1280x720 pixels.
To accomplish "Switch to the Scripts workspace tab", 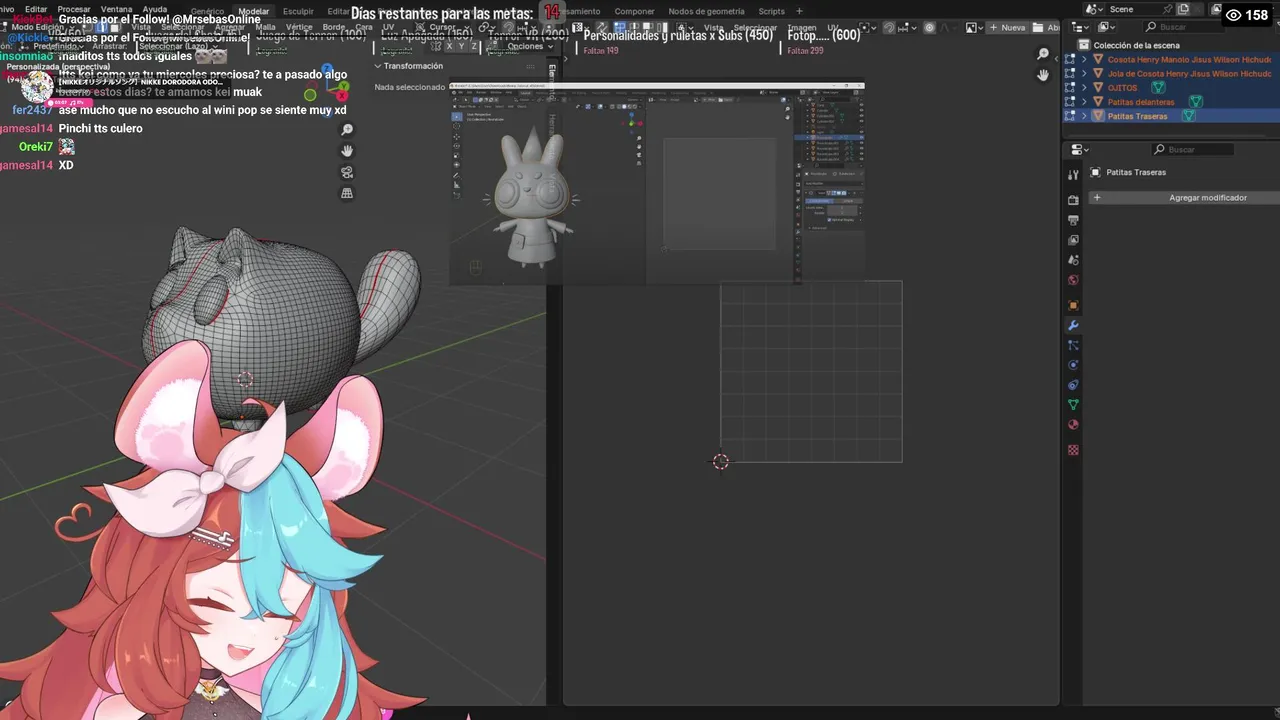I will [771, 11].
